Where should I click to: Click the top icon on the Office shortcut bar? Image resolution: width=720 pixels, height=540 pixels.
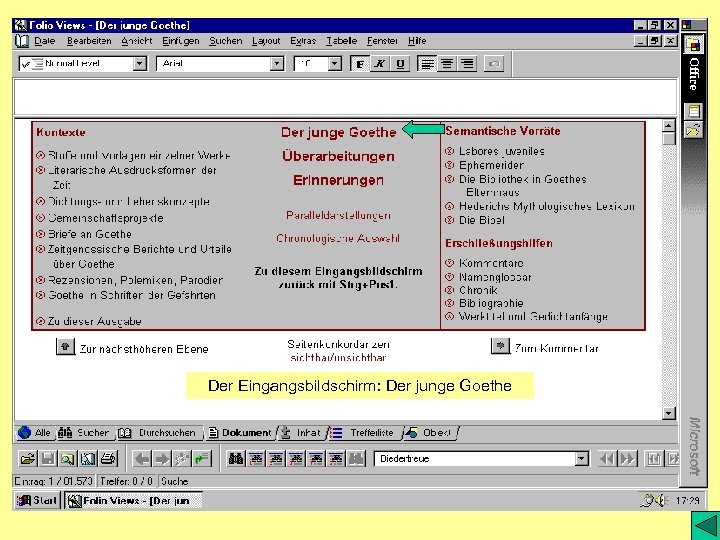(693, 45)
